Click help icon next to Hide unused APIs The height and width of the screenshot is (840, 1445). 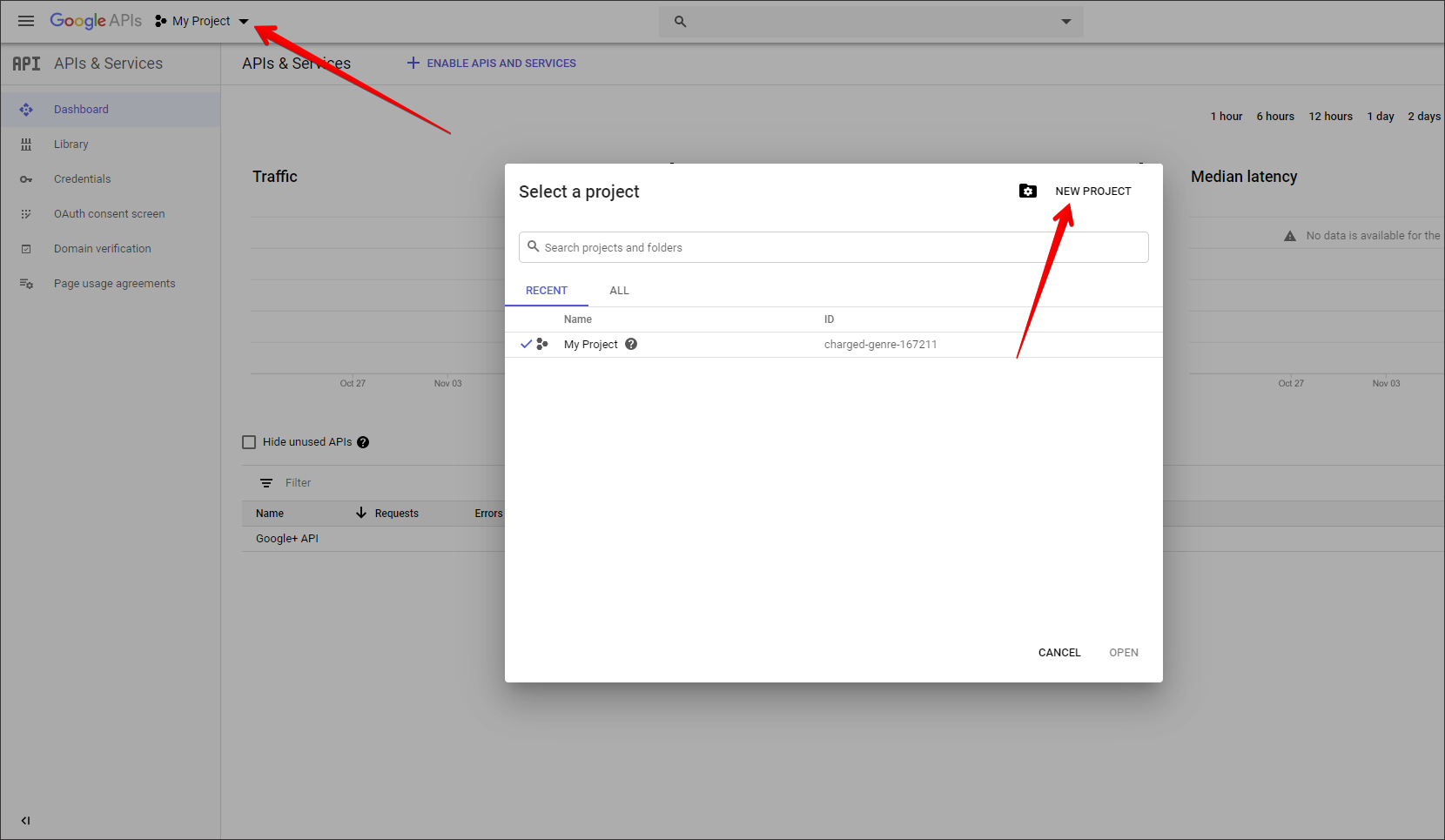[x=363, y=442]
